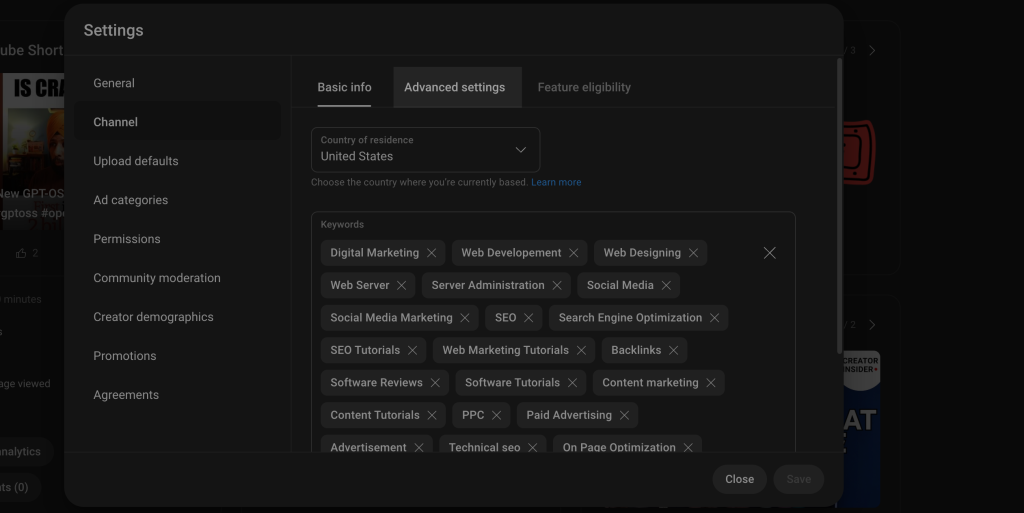Remove the Web Server keyword chip
The height and width of the screenshot is (513, 1024).
click(402, 285)
